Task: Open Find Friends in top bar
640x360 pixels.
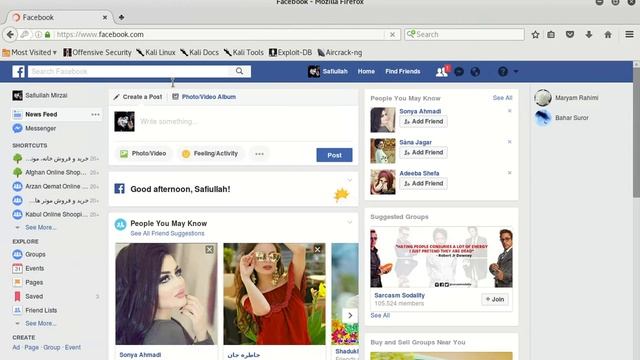Action: [402, 71]
